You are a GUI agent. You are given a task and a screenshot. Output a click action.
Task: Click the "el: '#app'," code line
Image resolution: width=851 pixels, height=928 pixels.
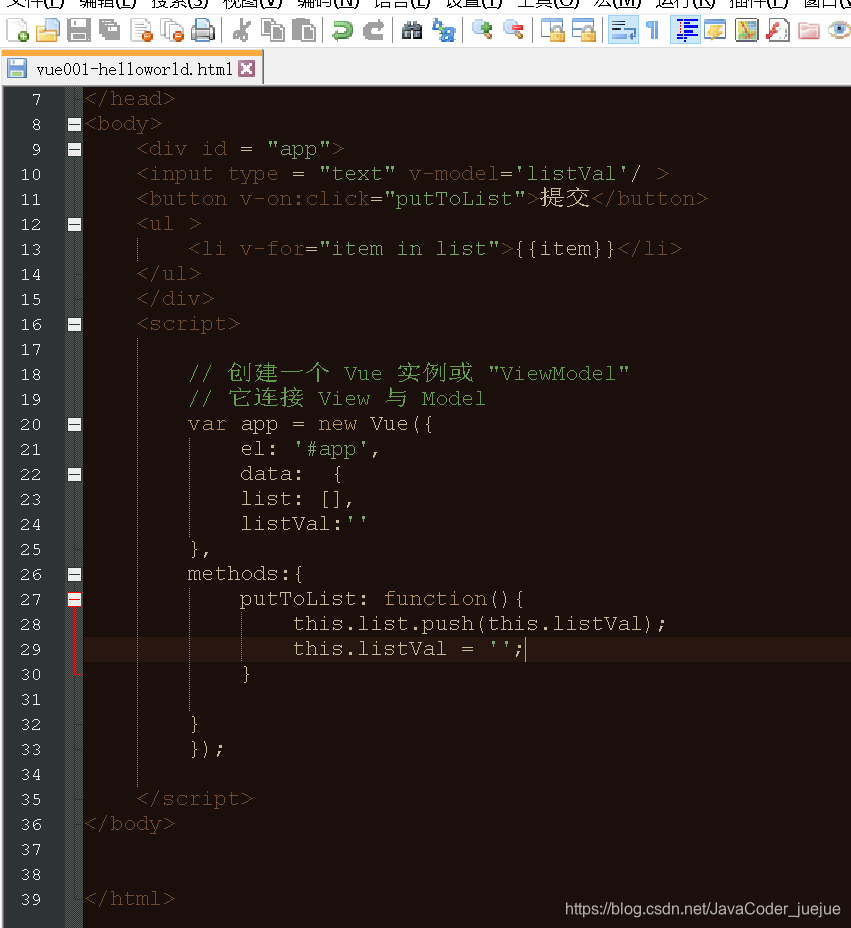[x=310, y=449]
